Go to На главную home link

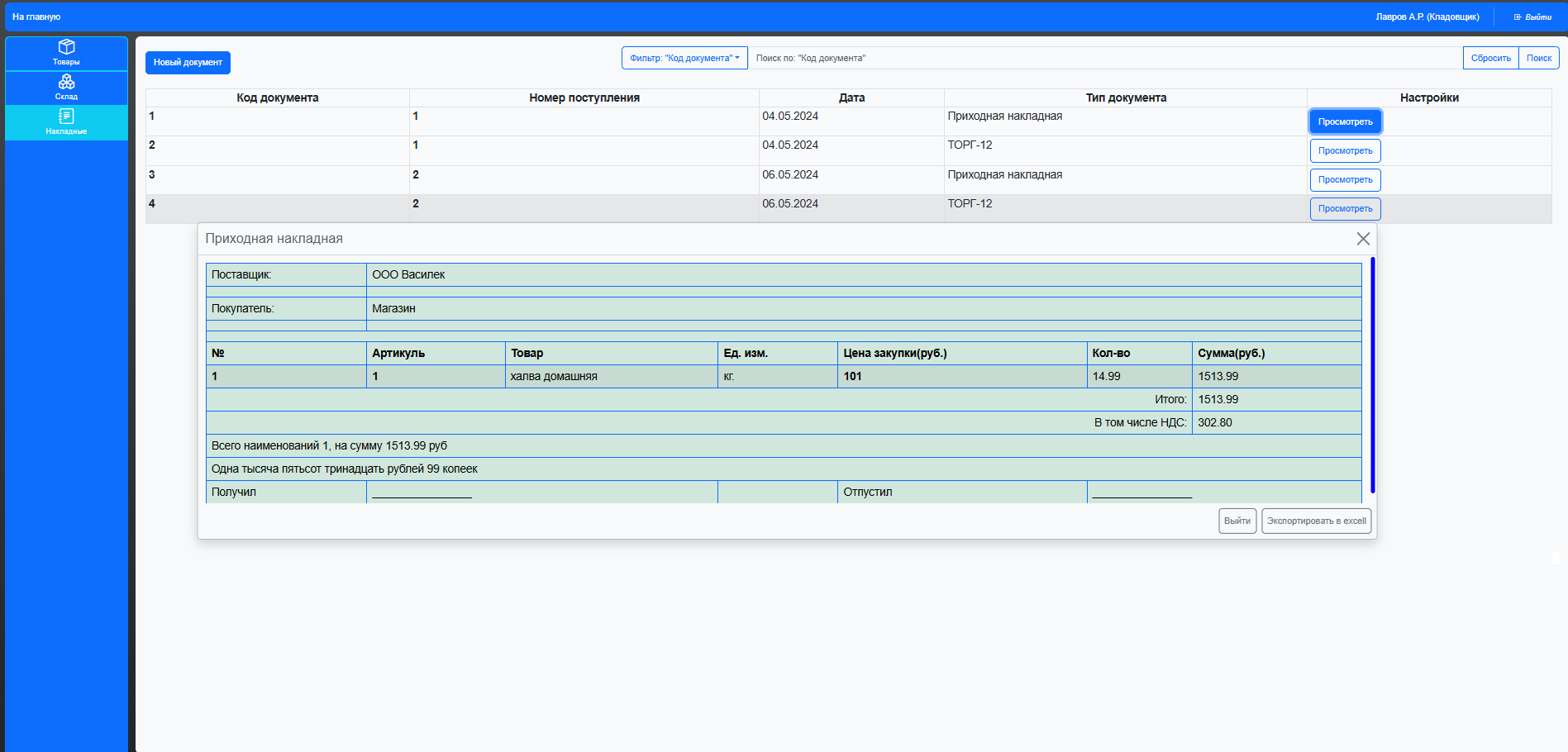(x=36, y=17)
